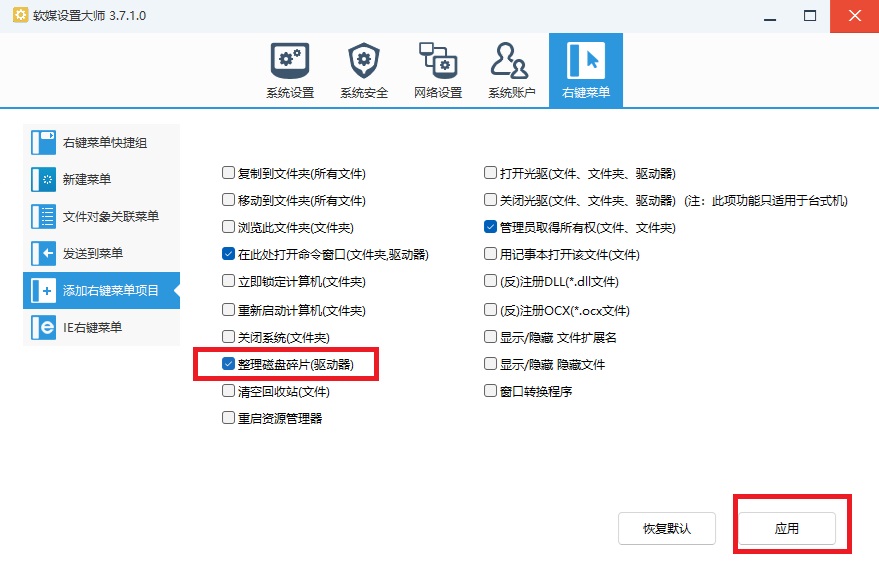Click 恢复默认 to restore defaults
The image size is (879, 576).
pos(666,528)
